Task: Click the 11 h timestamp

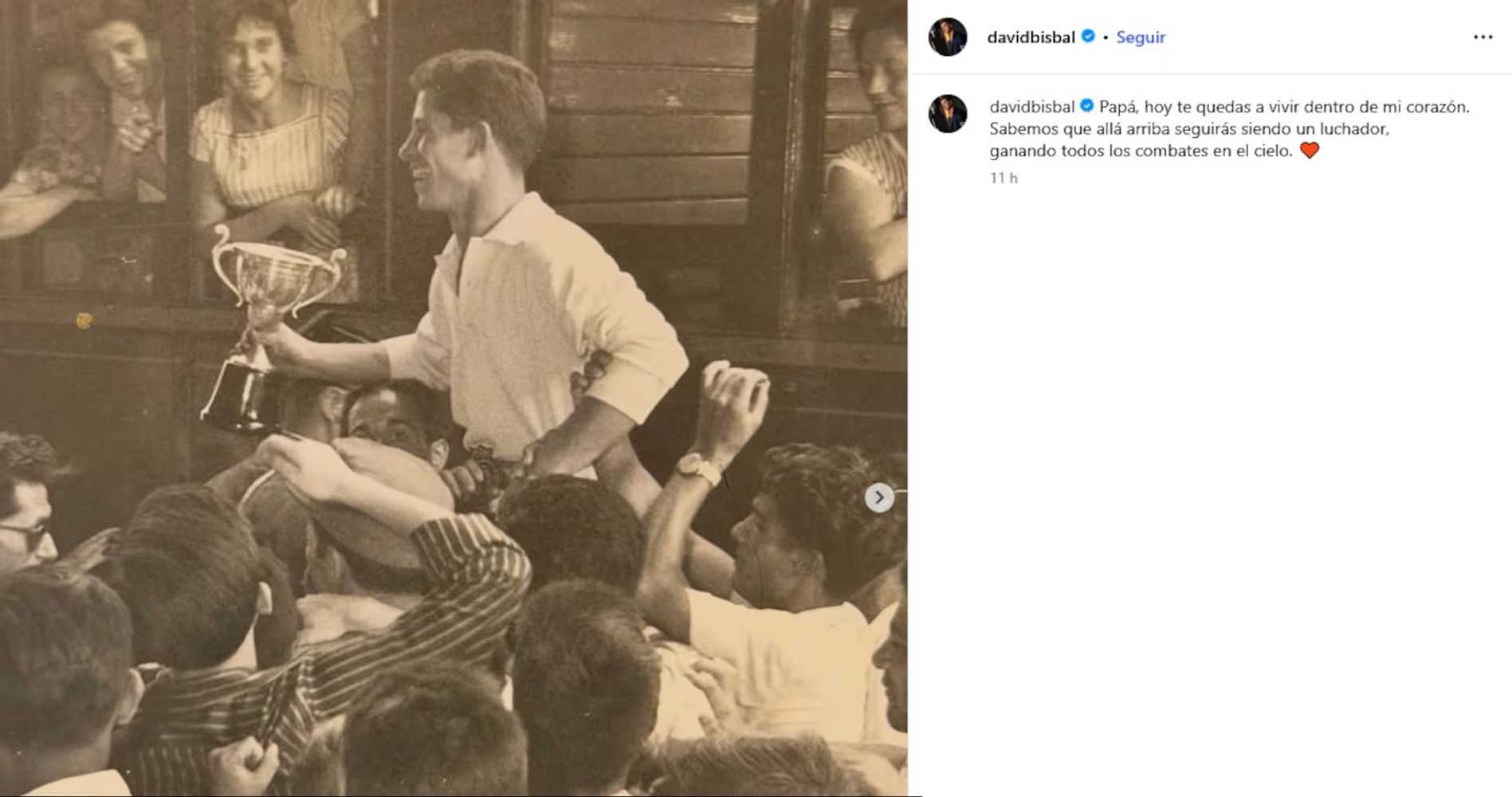Action: click(1003, 178)
